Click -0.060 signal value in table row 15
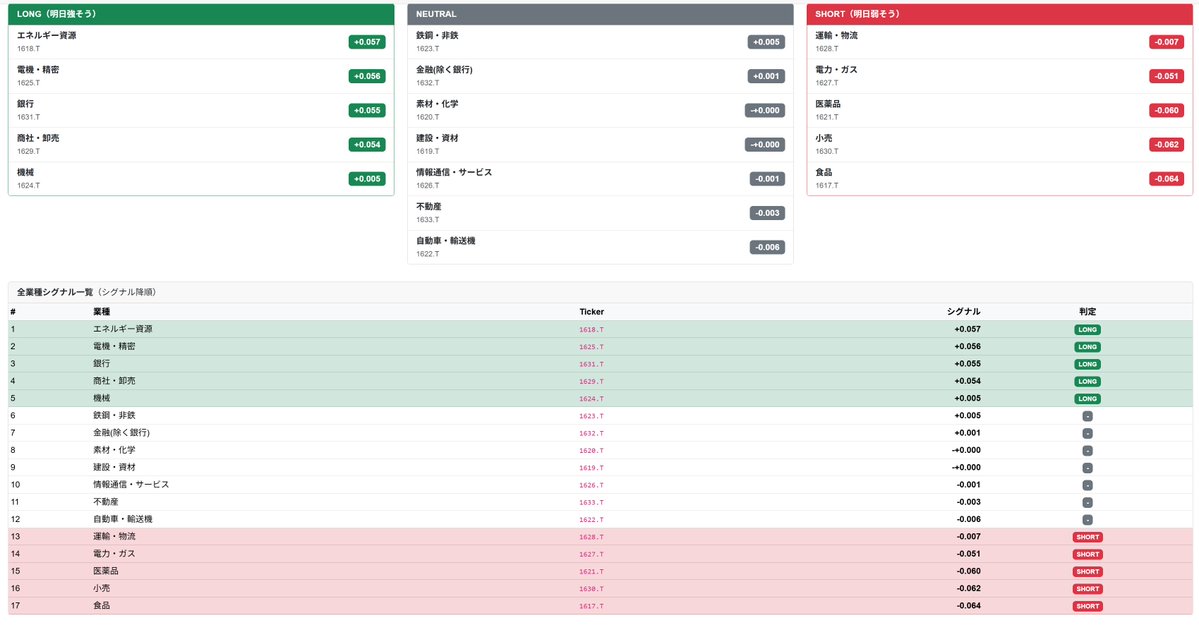1199x625 pixels. coord(969,571)
